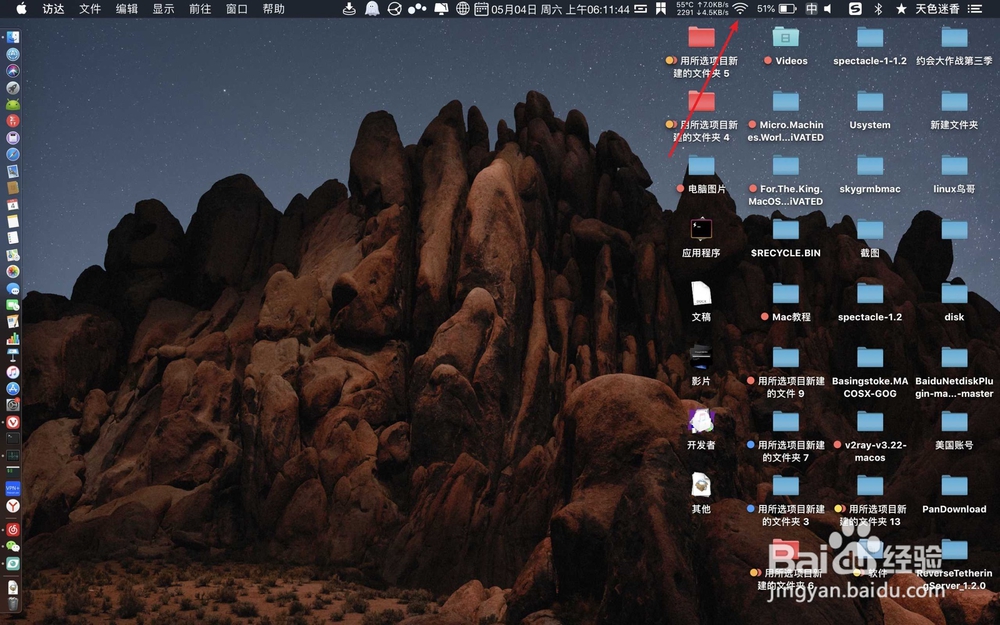Click the download tray icon in menu bar
This screenshot has width=1000, height=625.
tap(349, 9)
